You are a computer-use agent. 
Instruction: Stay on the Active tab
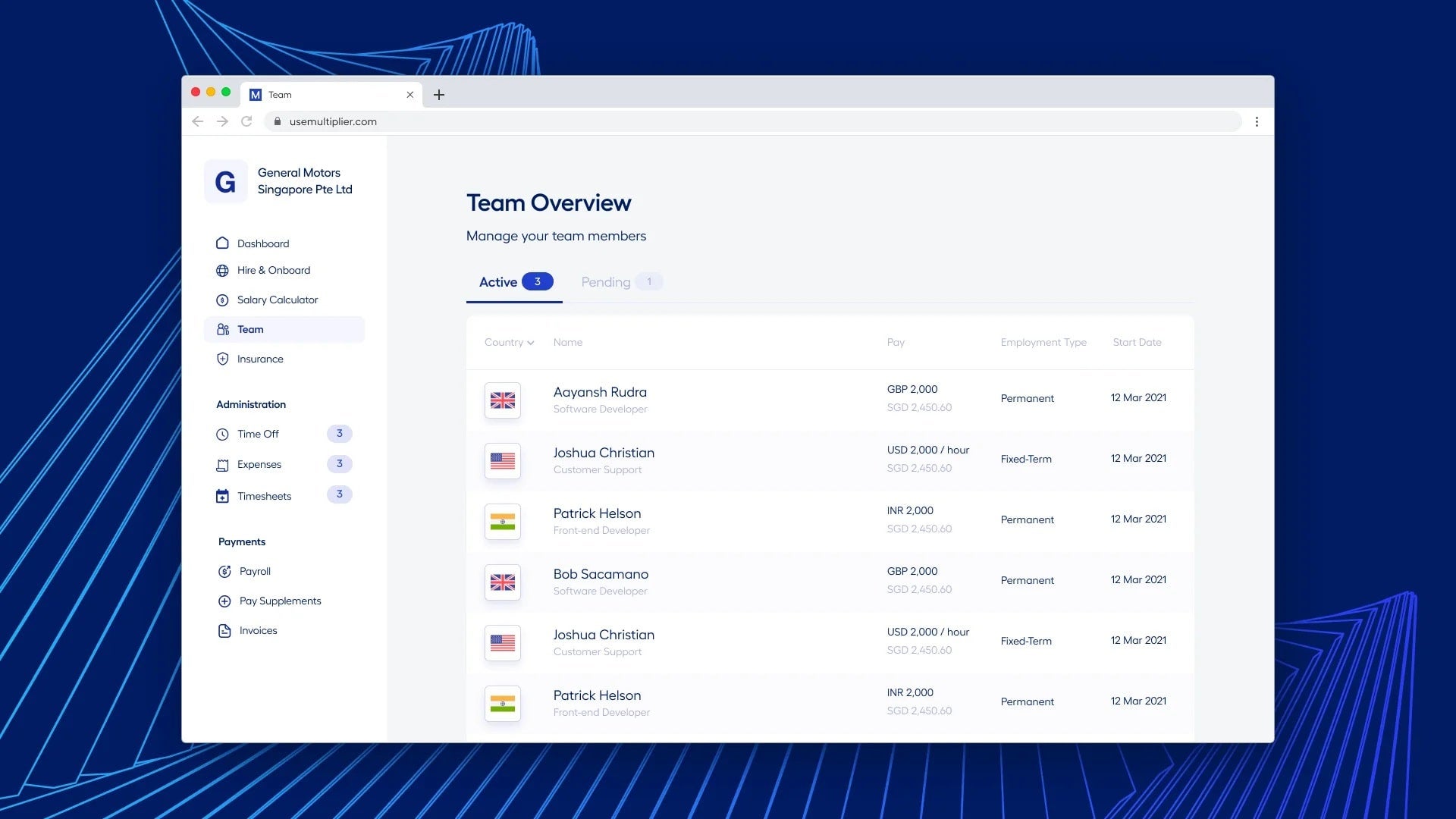498,281
